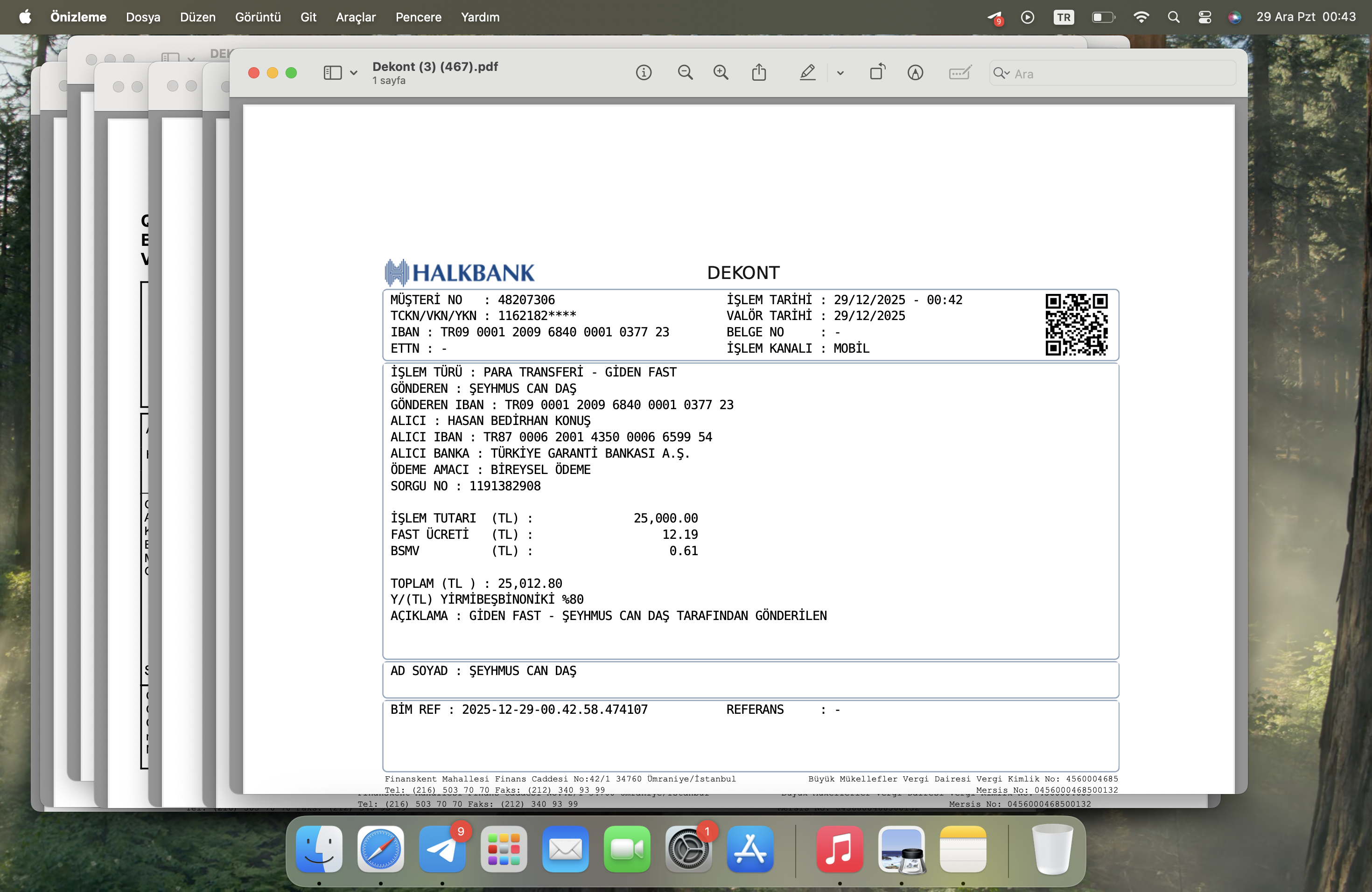Viewport: 1372px width, 892px height.
Task: Click the HALKBANK logo on the document
Action: tap(460, 272)
